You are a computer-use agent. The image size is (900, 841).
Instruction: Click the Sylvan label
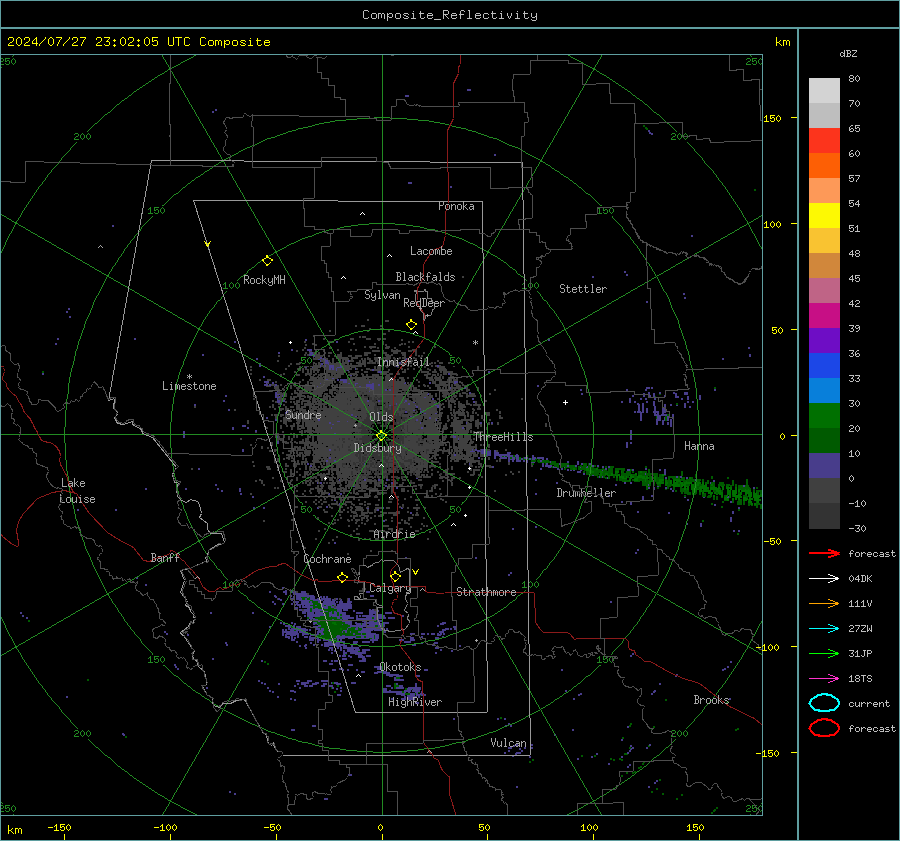(382, 295)
